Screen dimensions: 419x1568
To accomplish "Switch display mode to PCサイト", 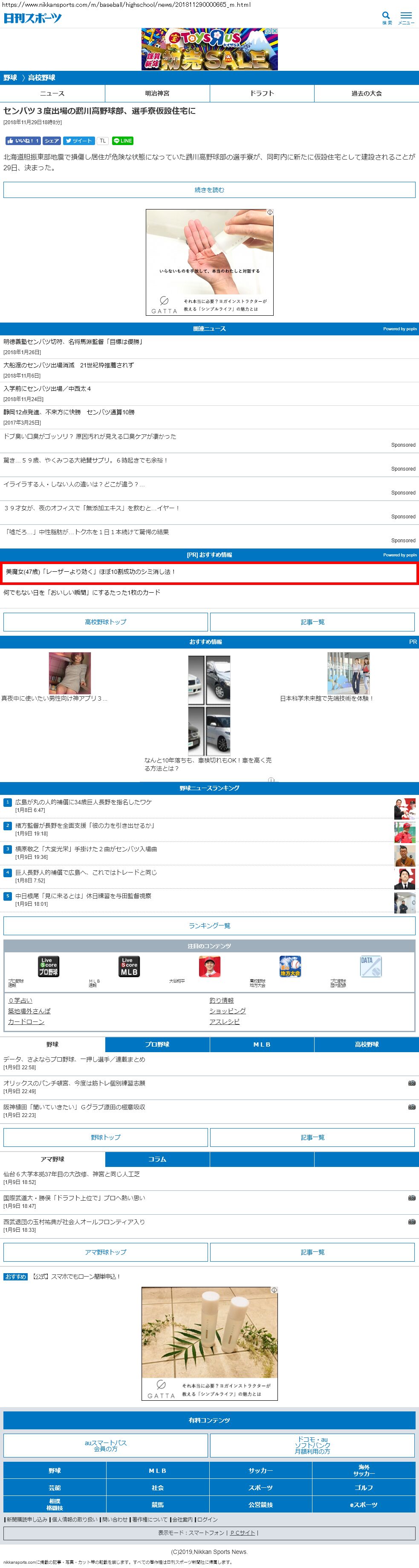I will pos(243,1533).
